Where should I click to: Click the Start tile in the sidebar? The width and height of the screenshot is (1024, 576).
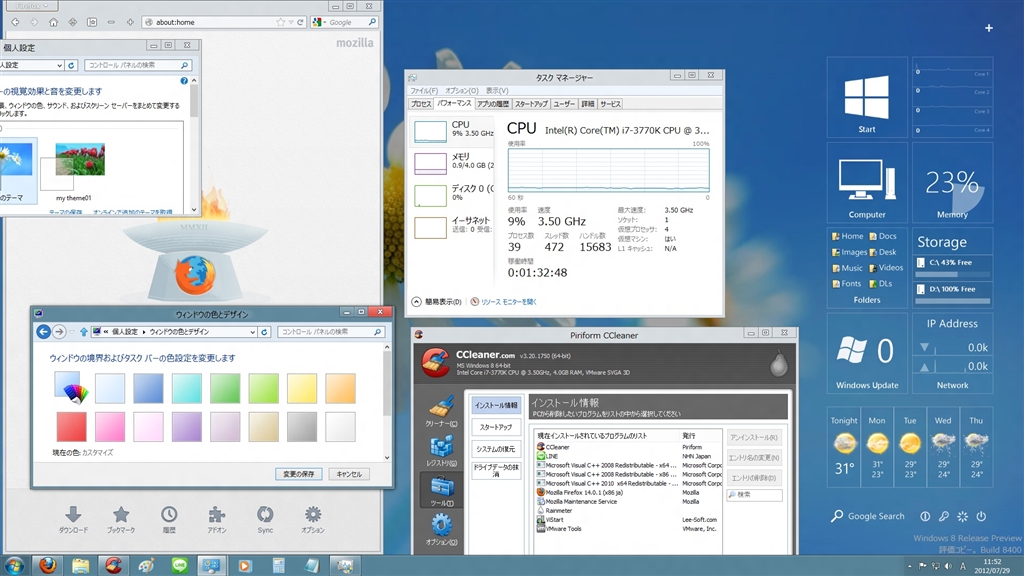click(866, 100)
